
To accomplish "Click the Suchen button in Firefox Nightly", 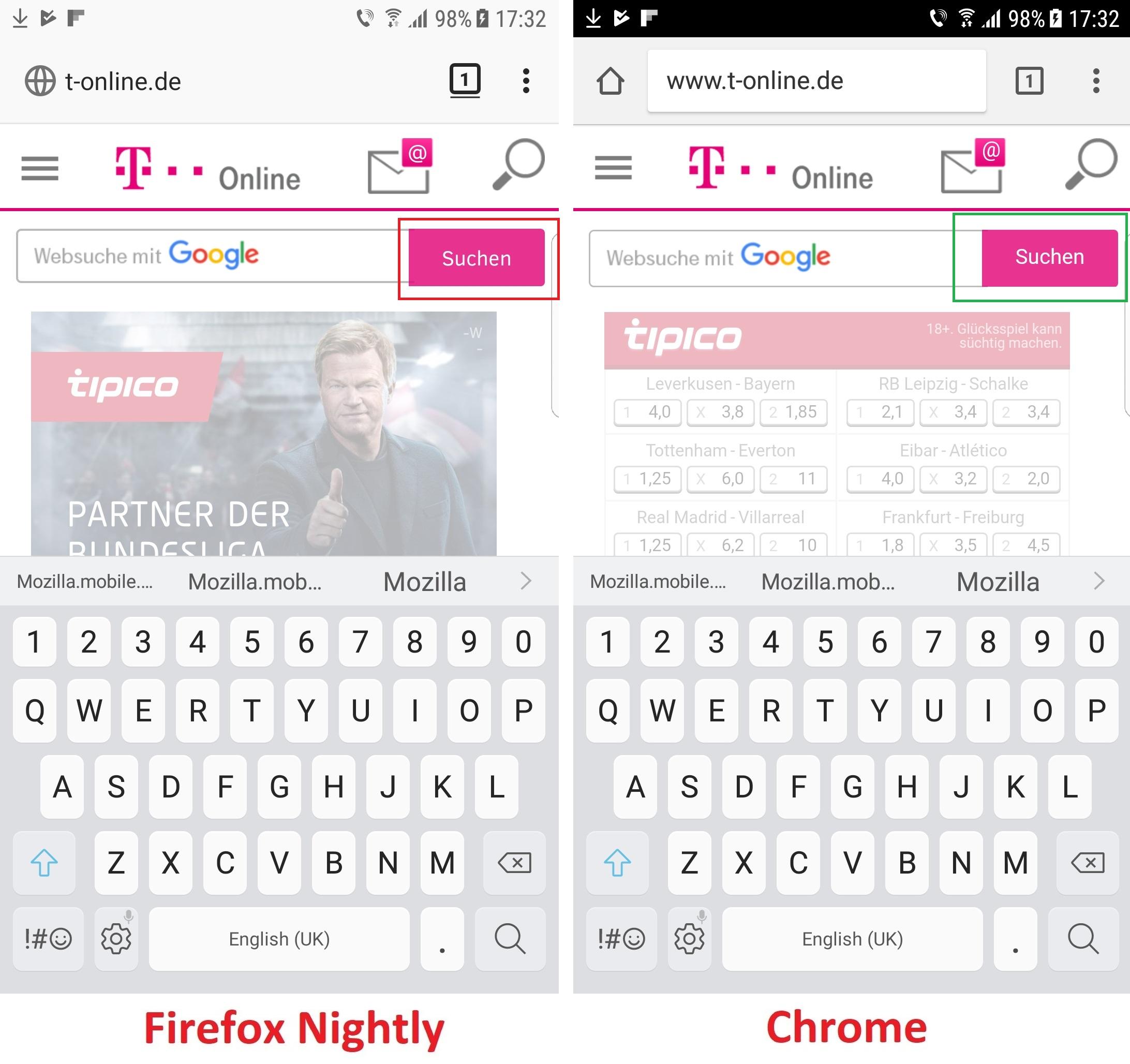I will (477, 258).
